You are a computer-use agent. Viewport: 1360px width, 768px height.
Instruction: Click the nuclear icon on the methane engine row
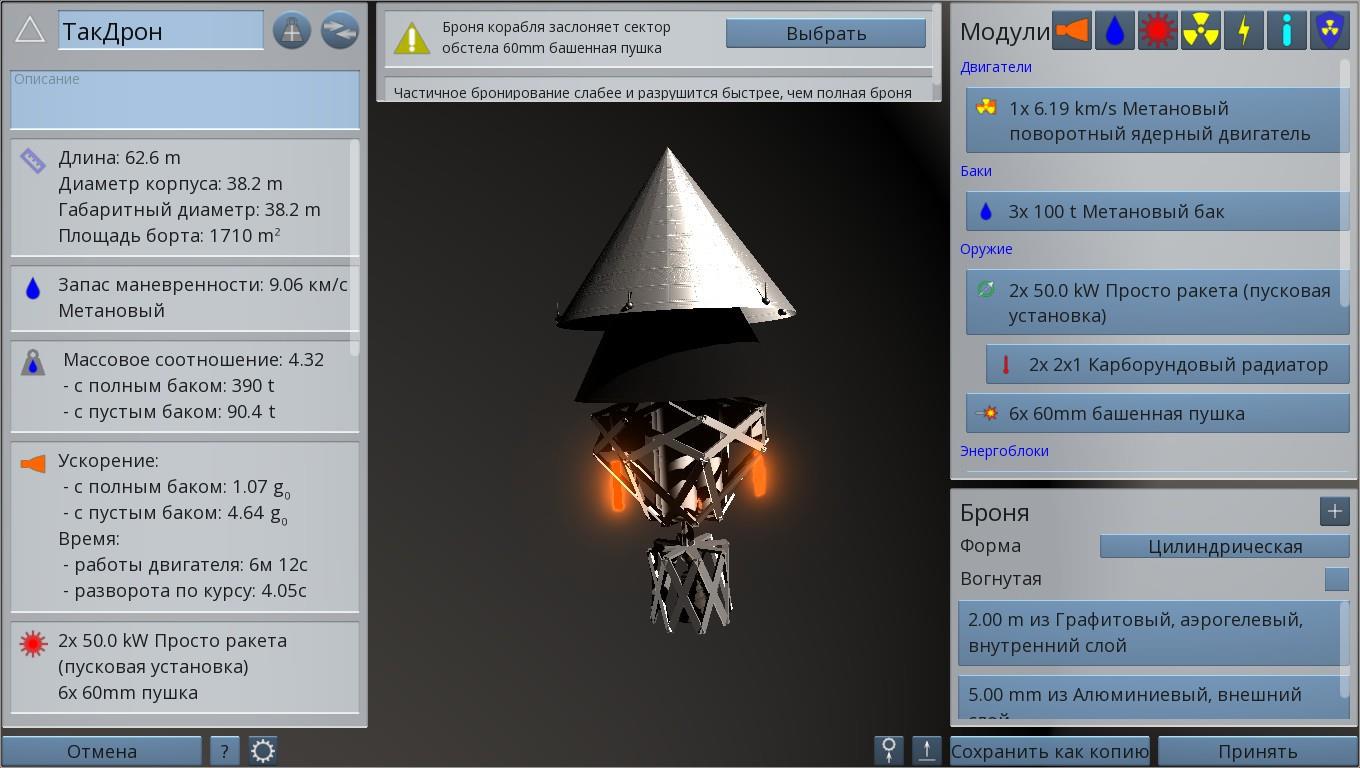coord(987,107)
